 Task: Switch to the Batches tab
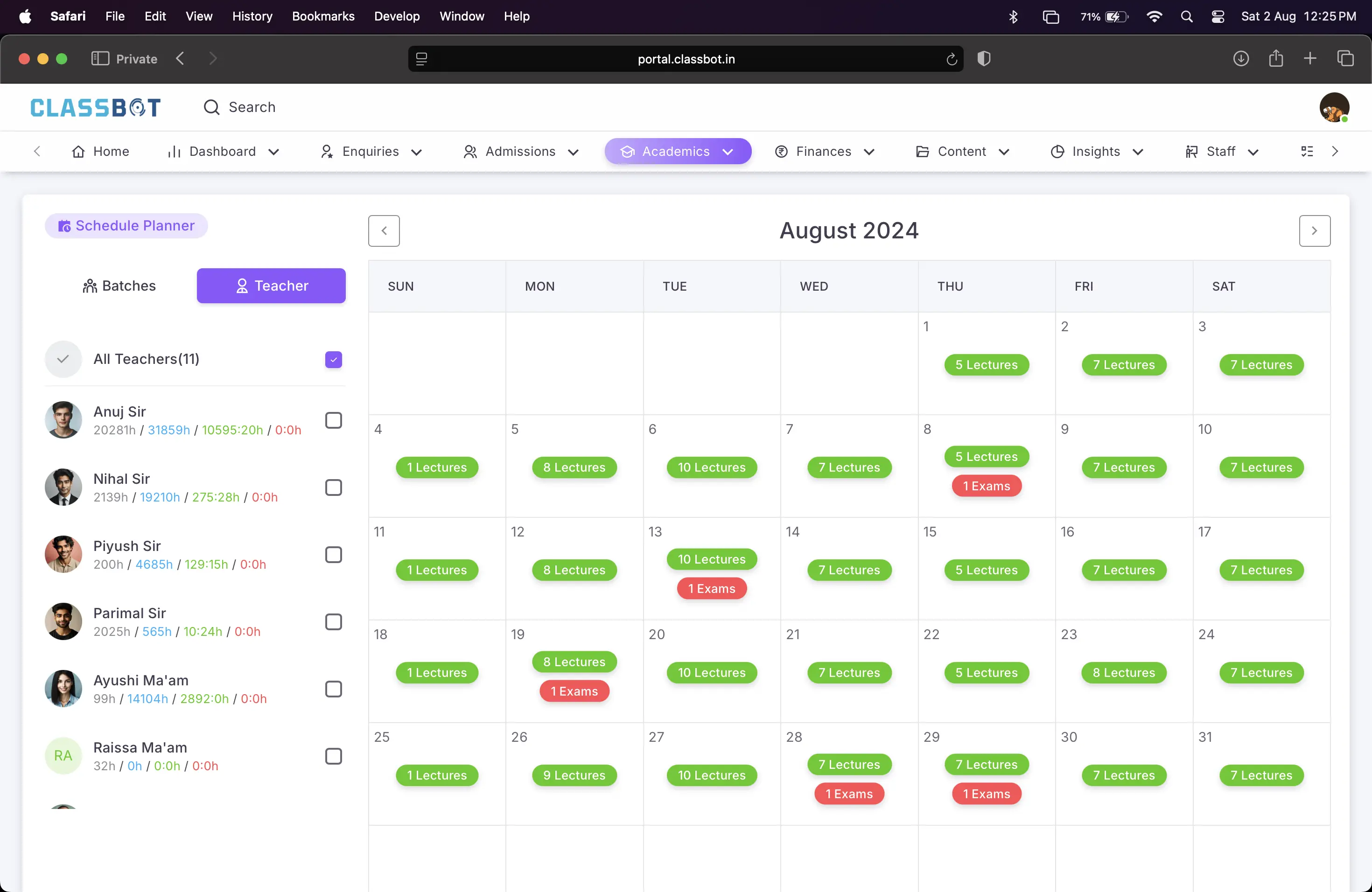(x=119, y=286)
